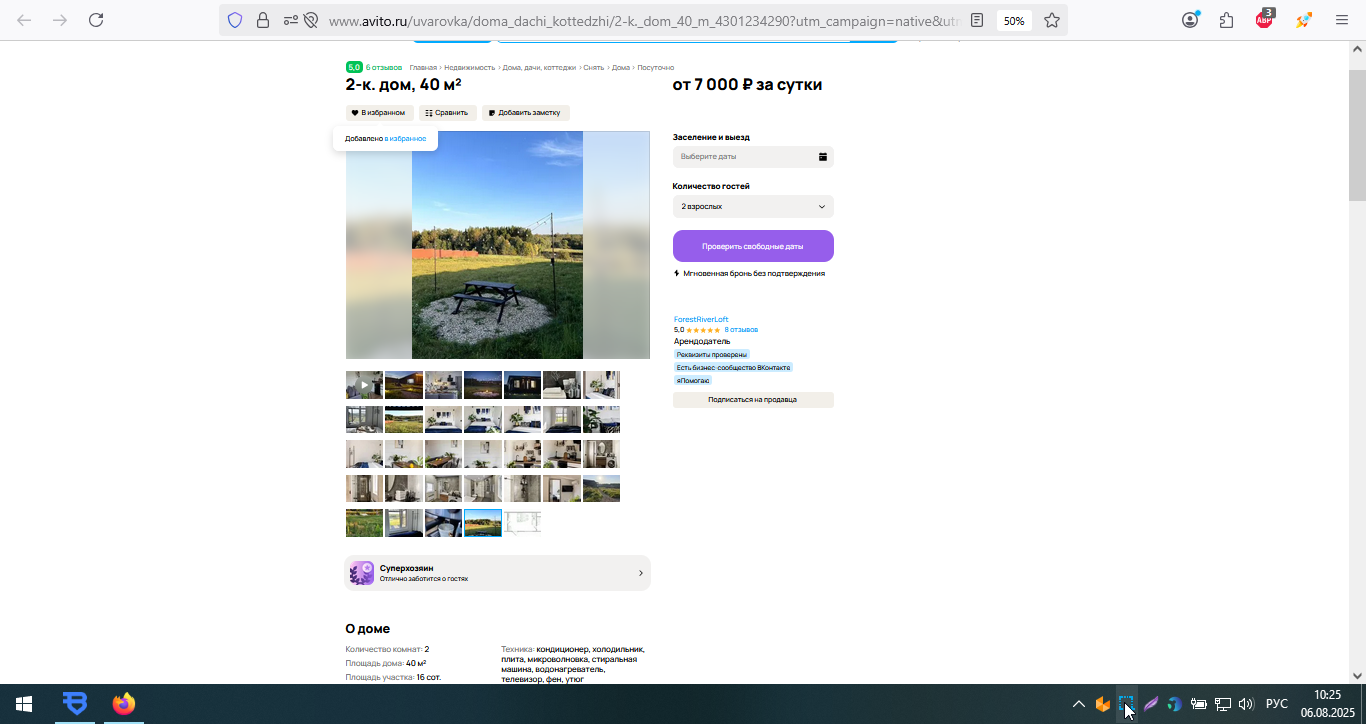Open the 2 взрослых guests dropdown

pos(753,207)
